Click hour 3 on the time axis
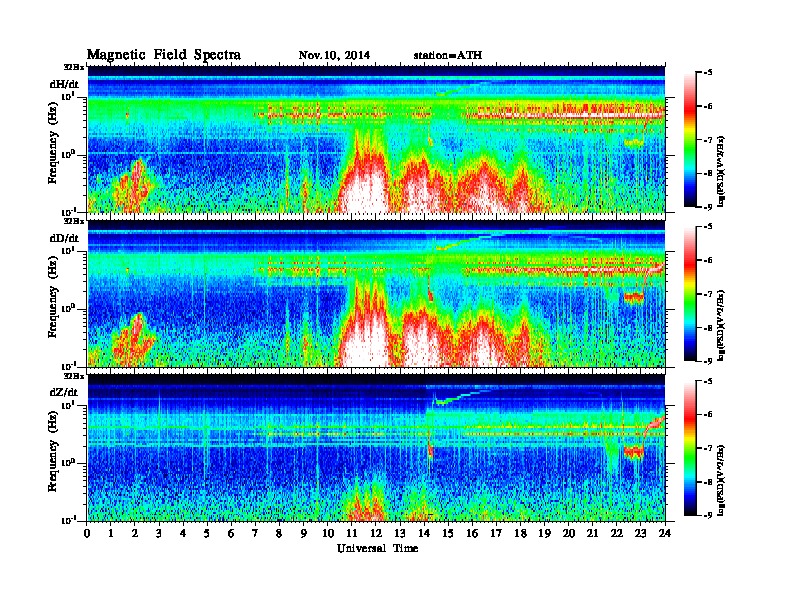The width and height of the screenshot is (792, 612). click(159, 533)
